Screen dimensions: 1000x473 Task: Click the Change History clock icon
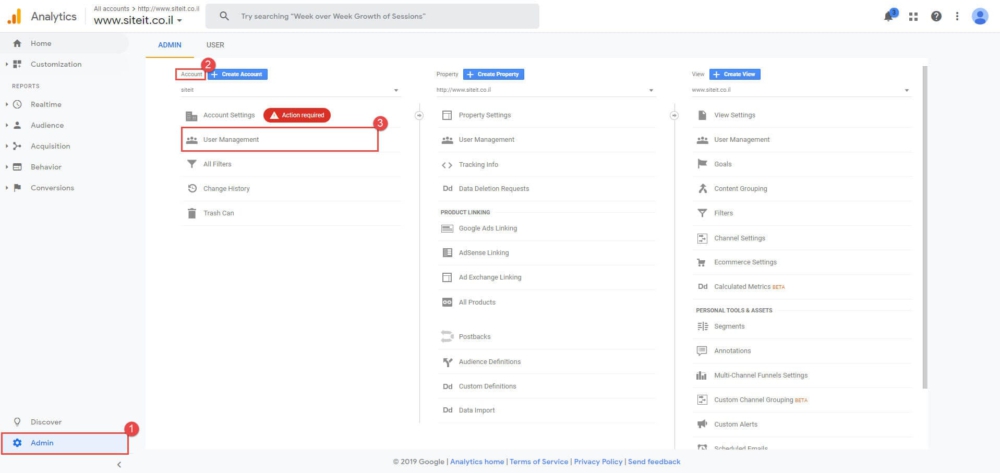tap(191, 189)
